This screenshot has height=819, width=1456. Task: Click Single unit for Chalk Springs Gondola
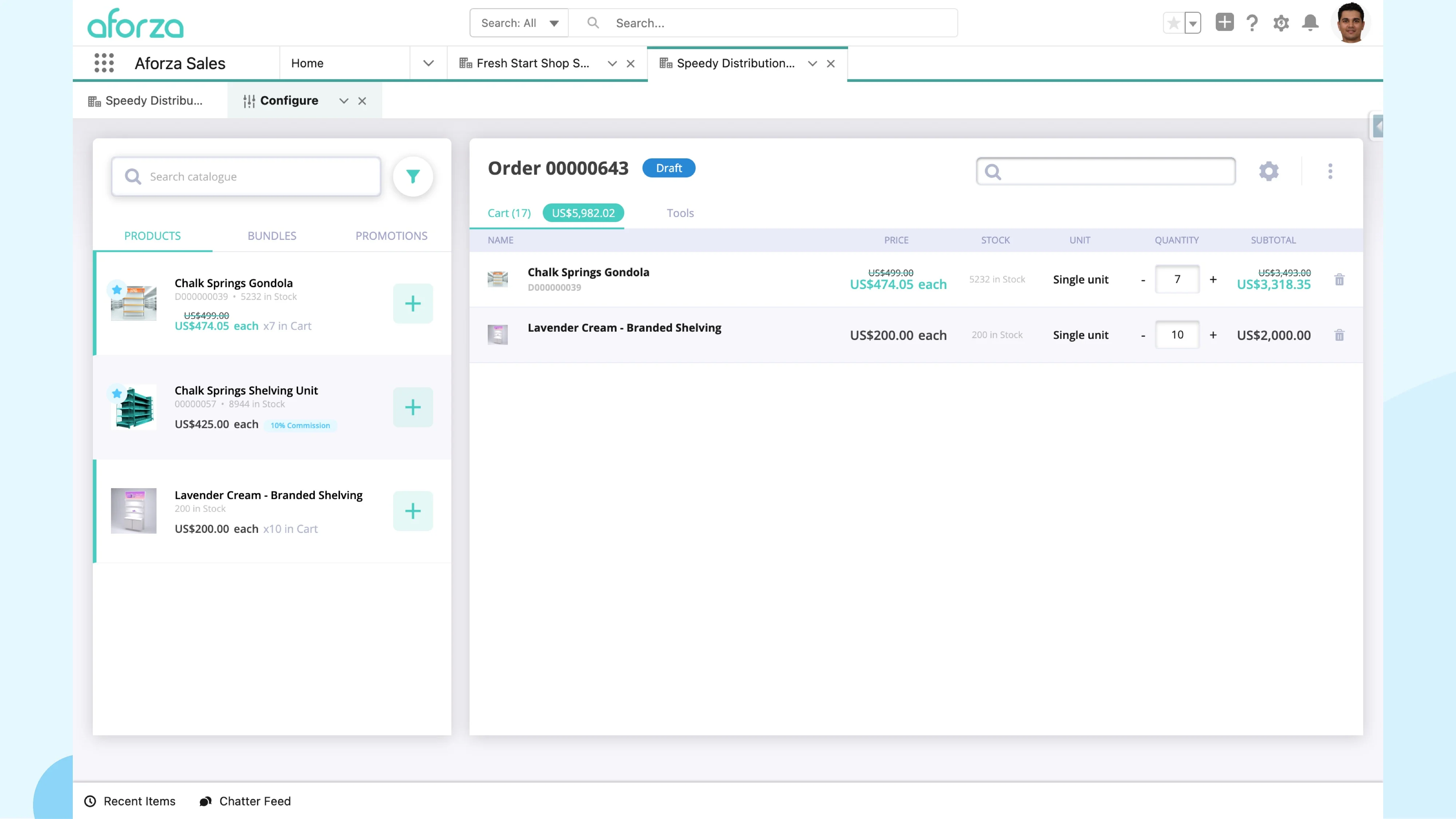(x=1081, y=279)
